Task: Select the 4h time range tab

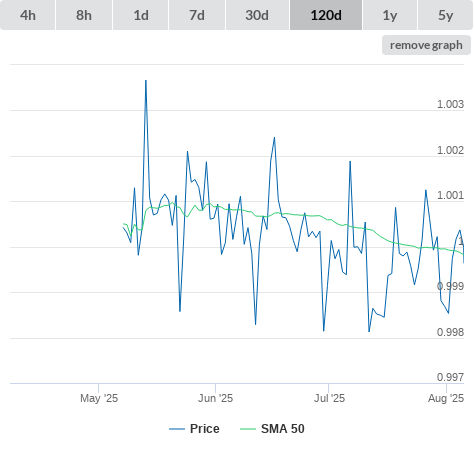Action: pos(28,15)
